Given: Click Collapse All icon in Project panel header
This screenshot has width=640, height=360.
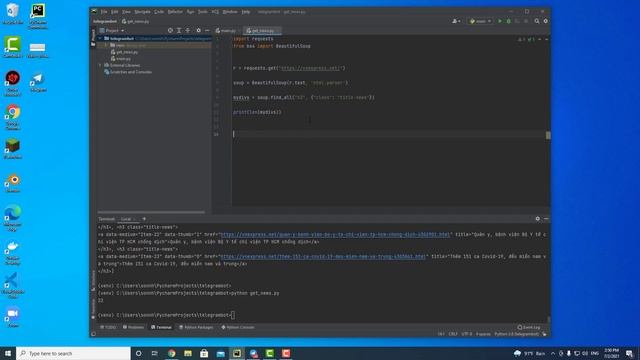Looking at the screenshot, I should (188, 31).
